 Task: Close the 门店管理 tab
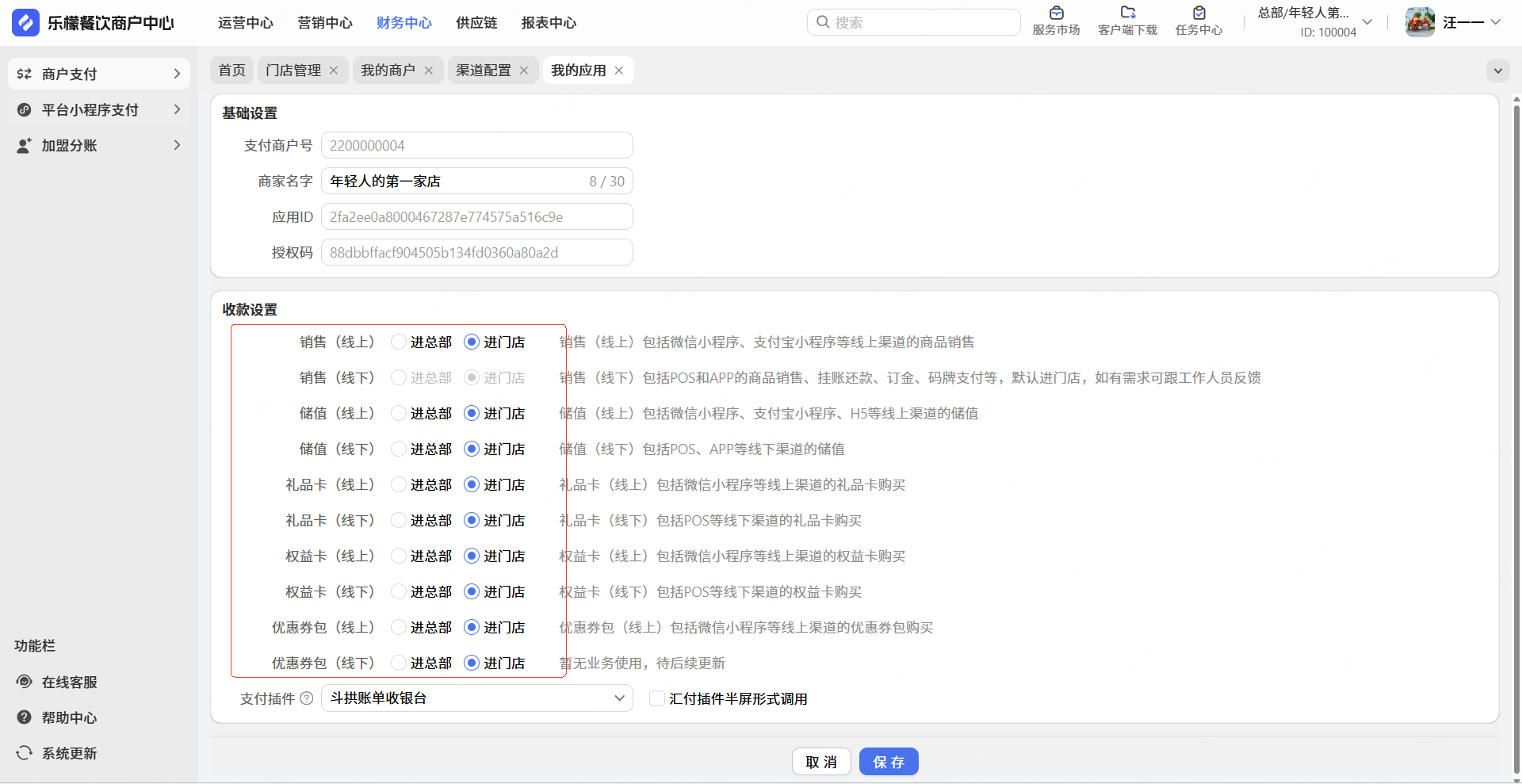(334, 71)
